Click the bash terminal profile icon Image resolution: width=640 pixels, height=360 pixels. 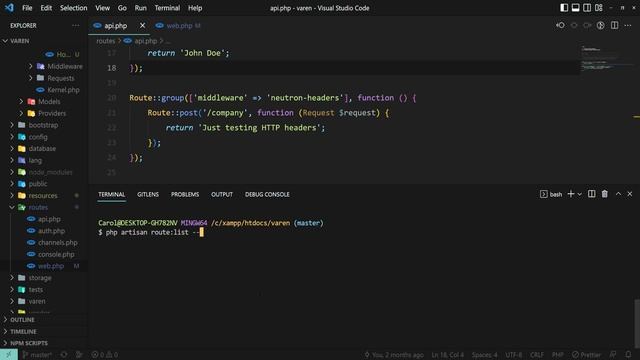tap(544, 194)
